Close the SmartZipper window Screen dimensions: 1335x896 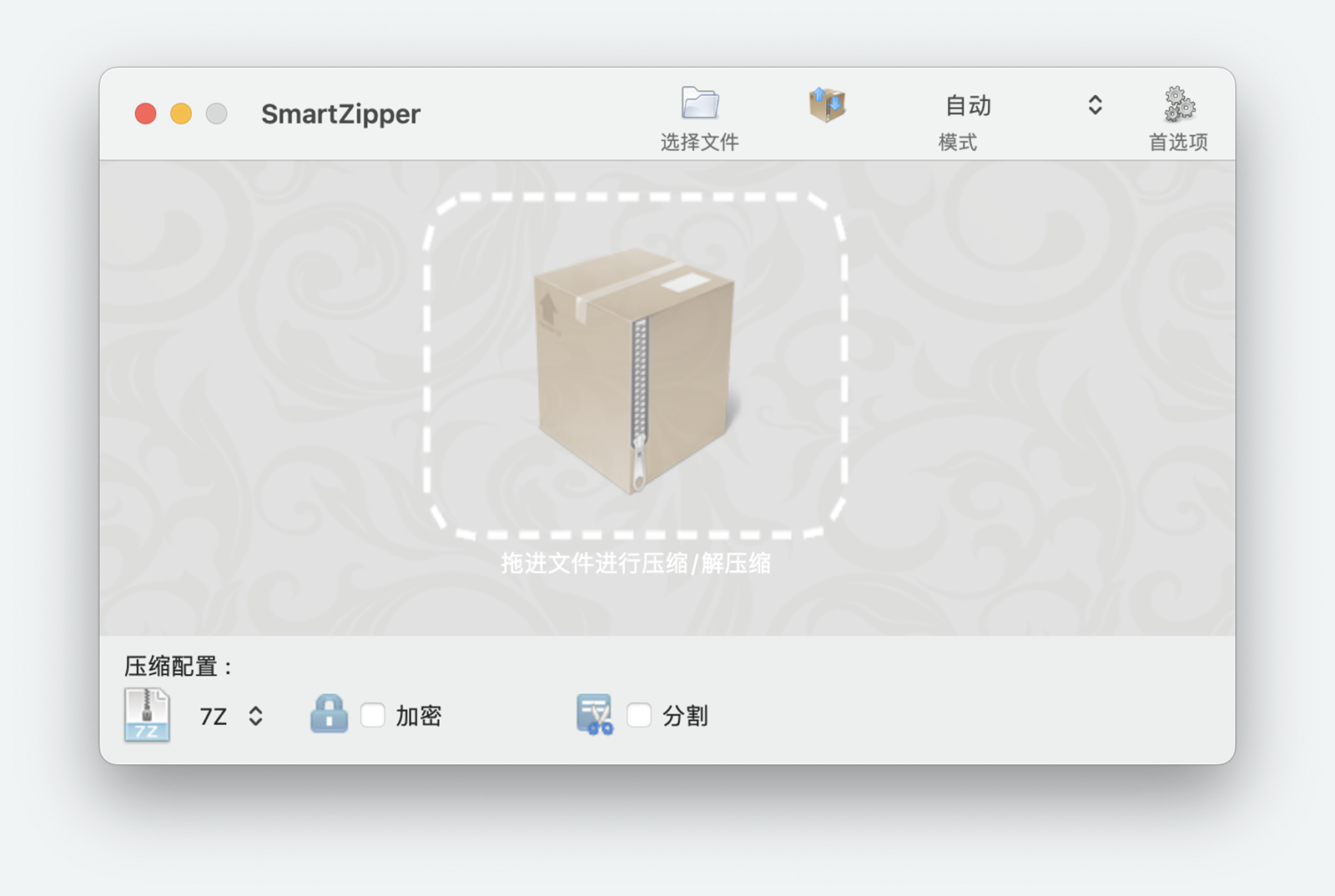tap(146, 113)
